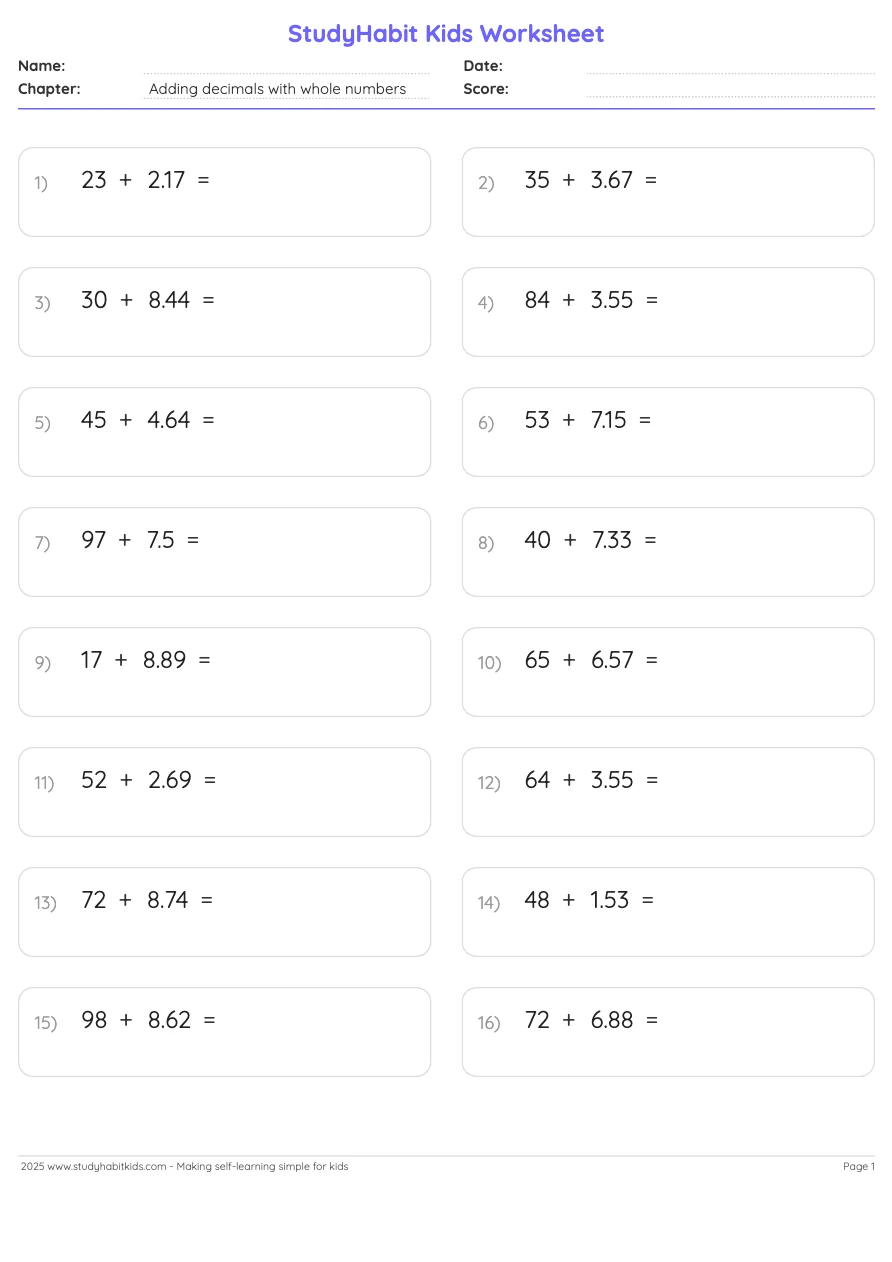Click problem 16 box: 72 + 6.88
The width and height of the screenshot is (892, 1262).
[668, 1032]
